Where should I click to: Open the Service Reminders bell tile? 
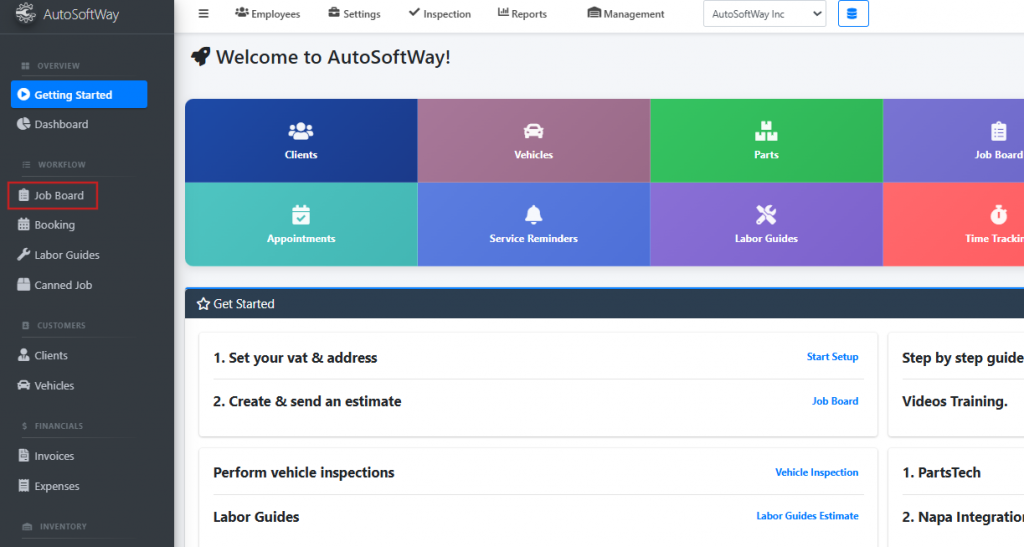click(x=533, y=224)
